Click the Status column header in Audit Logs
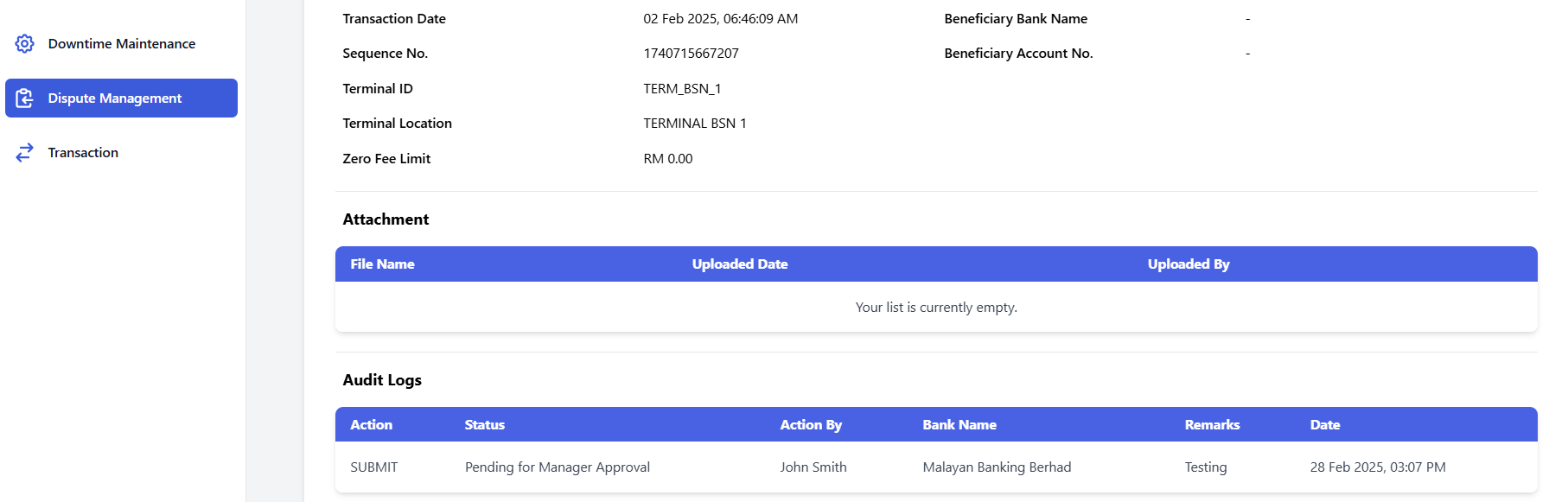Screen dimensions: 1568x502 484,424
